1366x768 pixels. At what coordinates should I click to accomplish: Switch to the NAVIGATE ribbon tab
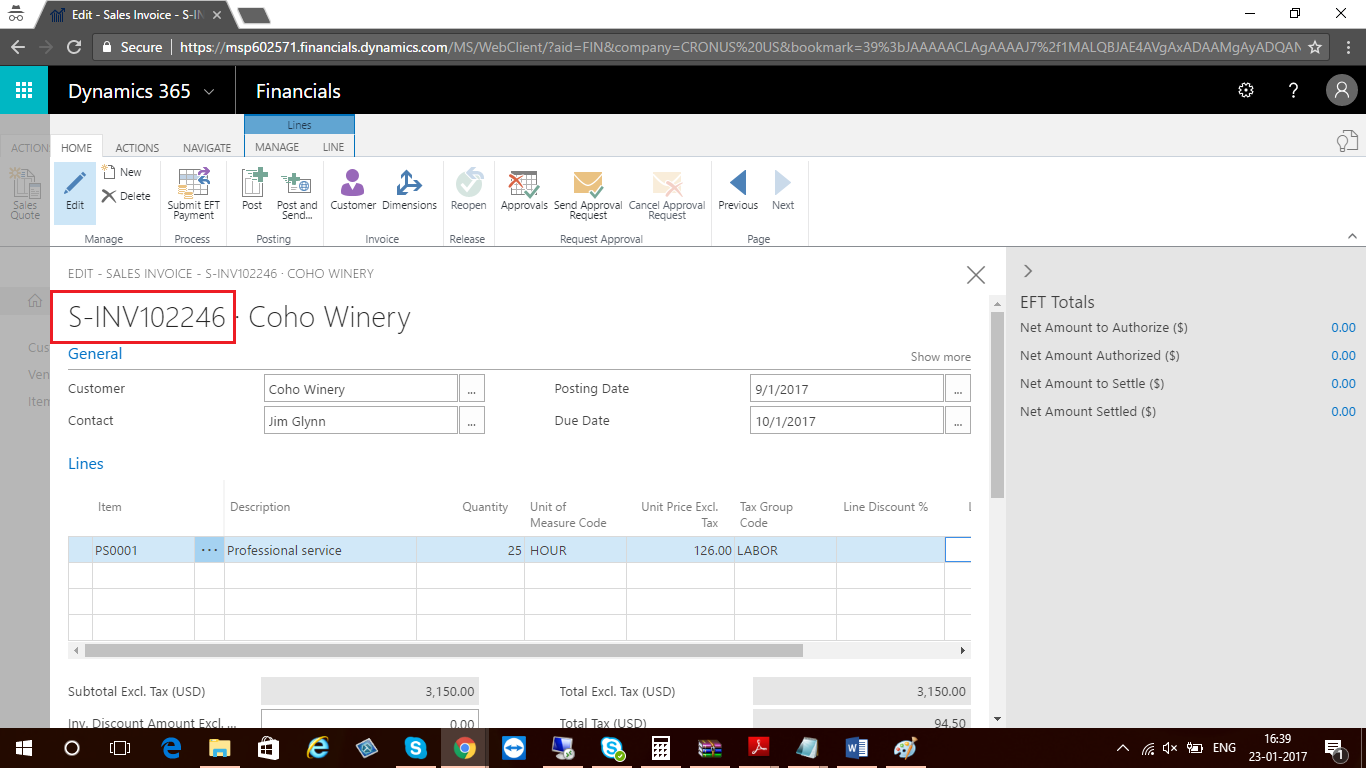pyautogui.click(x=207, y=147)
